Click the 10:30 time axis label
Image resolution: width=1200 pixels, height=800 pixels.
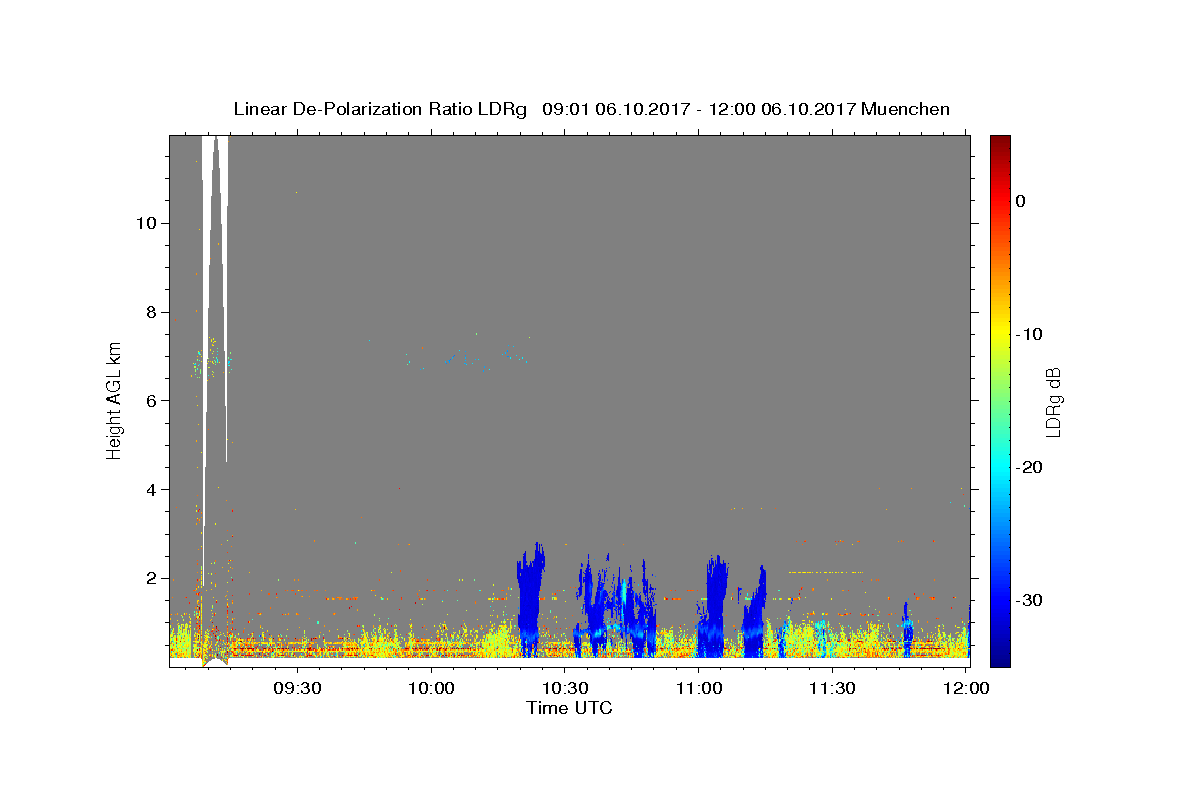pos(565,689)
